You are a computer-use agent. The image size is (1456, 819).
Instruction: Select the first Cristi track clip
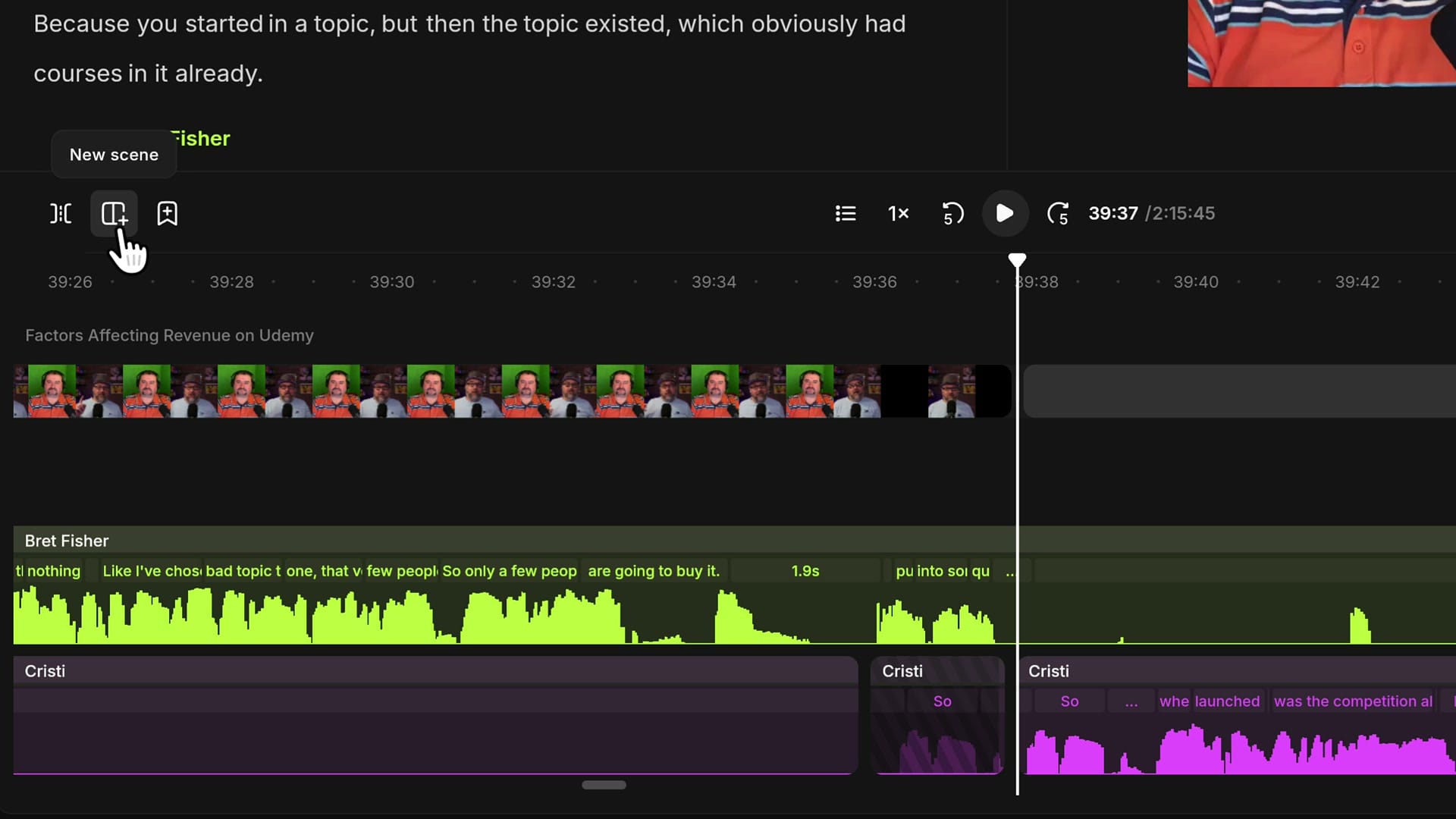tap(435, 715)
